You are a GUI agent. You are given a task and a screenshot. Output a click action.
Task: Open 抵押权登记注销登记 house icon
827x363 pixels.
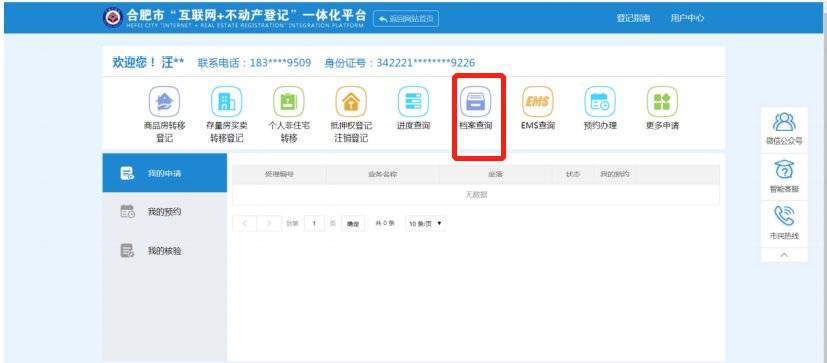[x=351, y=101]
